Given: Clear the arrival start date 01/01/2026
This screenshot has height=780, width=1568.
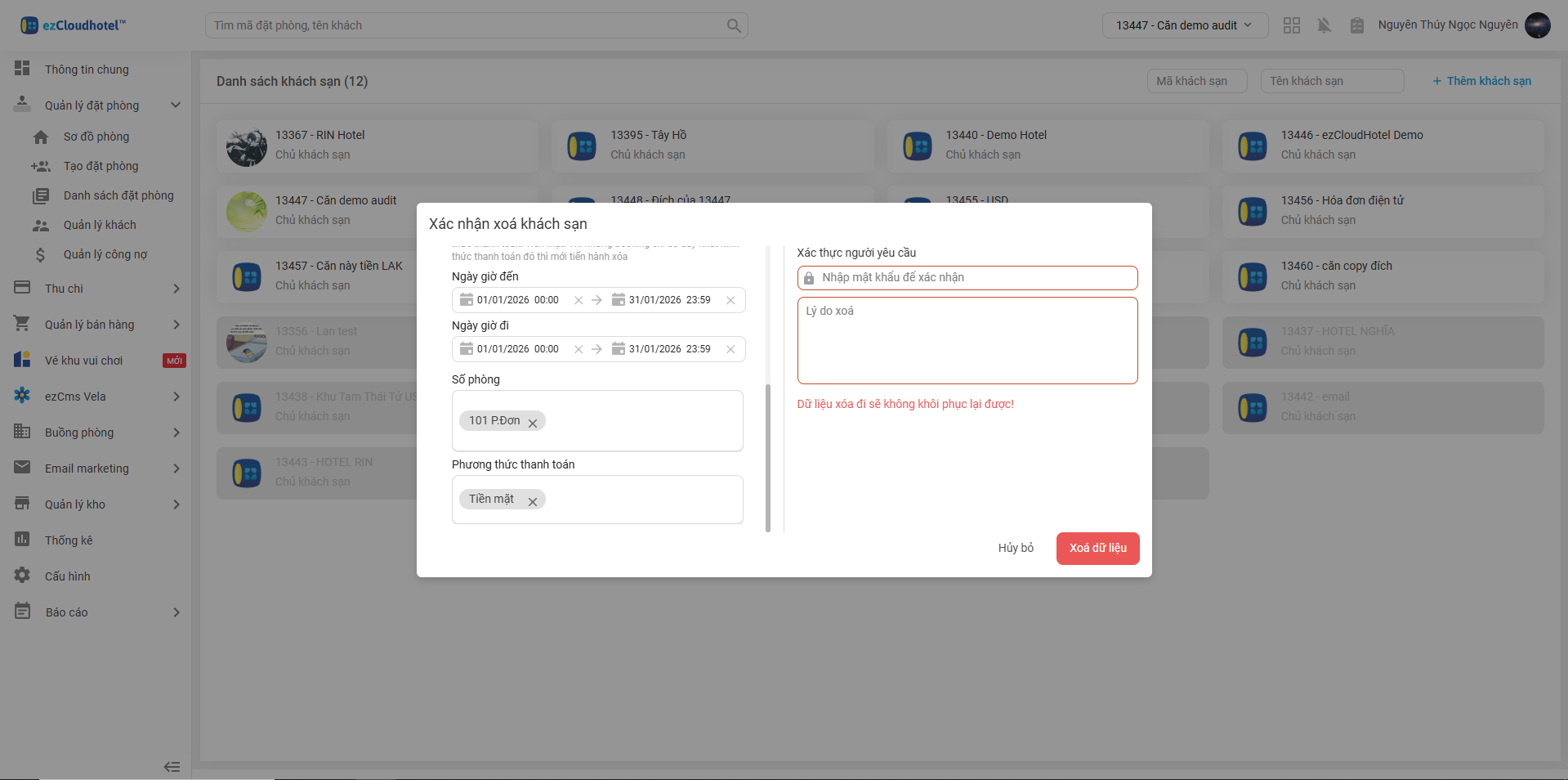Looking at the screenshot, I should [x=579, y=300].
